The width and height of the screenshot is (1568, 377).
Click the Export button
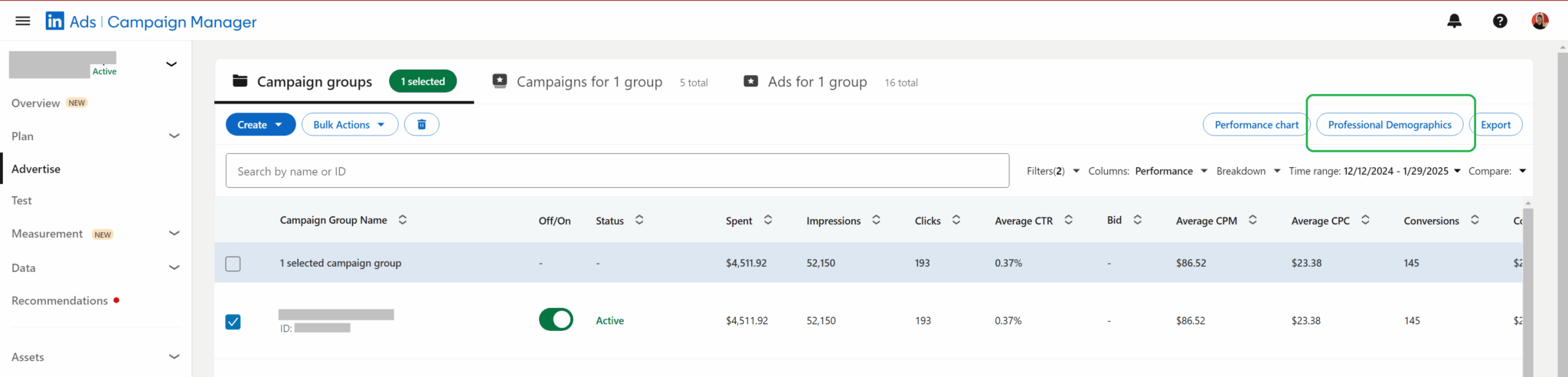coord(1495,124)
